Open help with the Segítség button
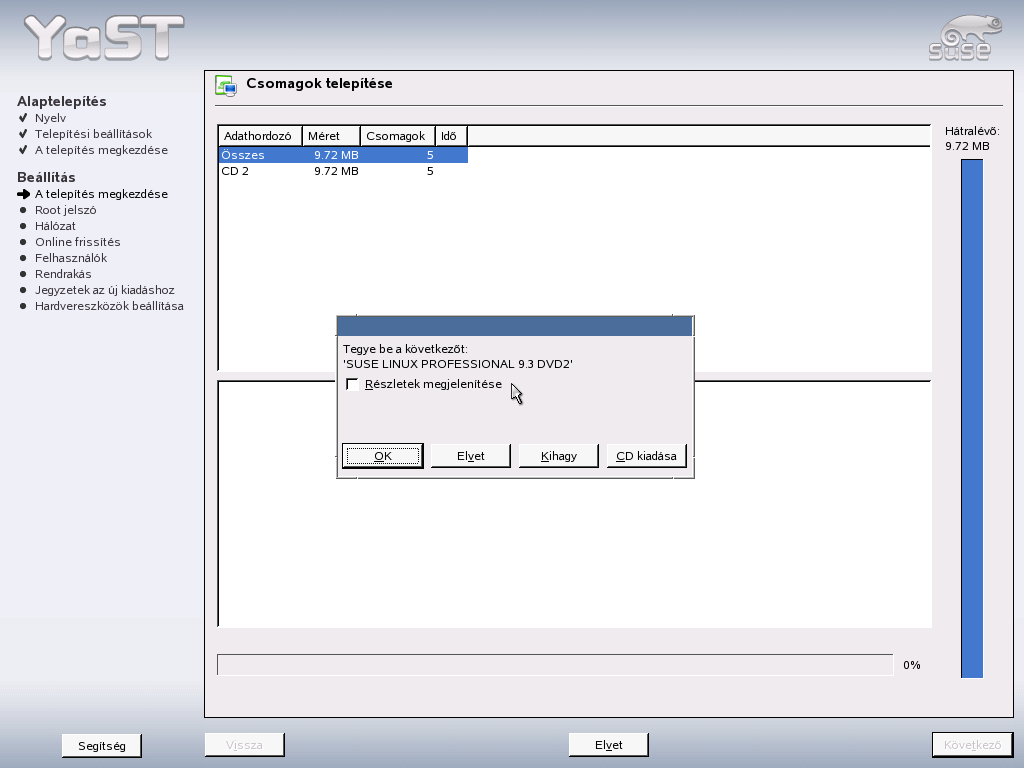The height and width of the screenshot is (768, 1024). (102, 745)
